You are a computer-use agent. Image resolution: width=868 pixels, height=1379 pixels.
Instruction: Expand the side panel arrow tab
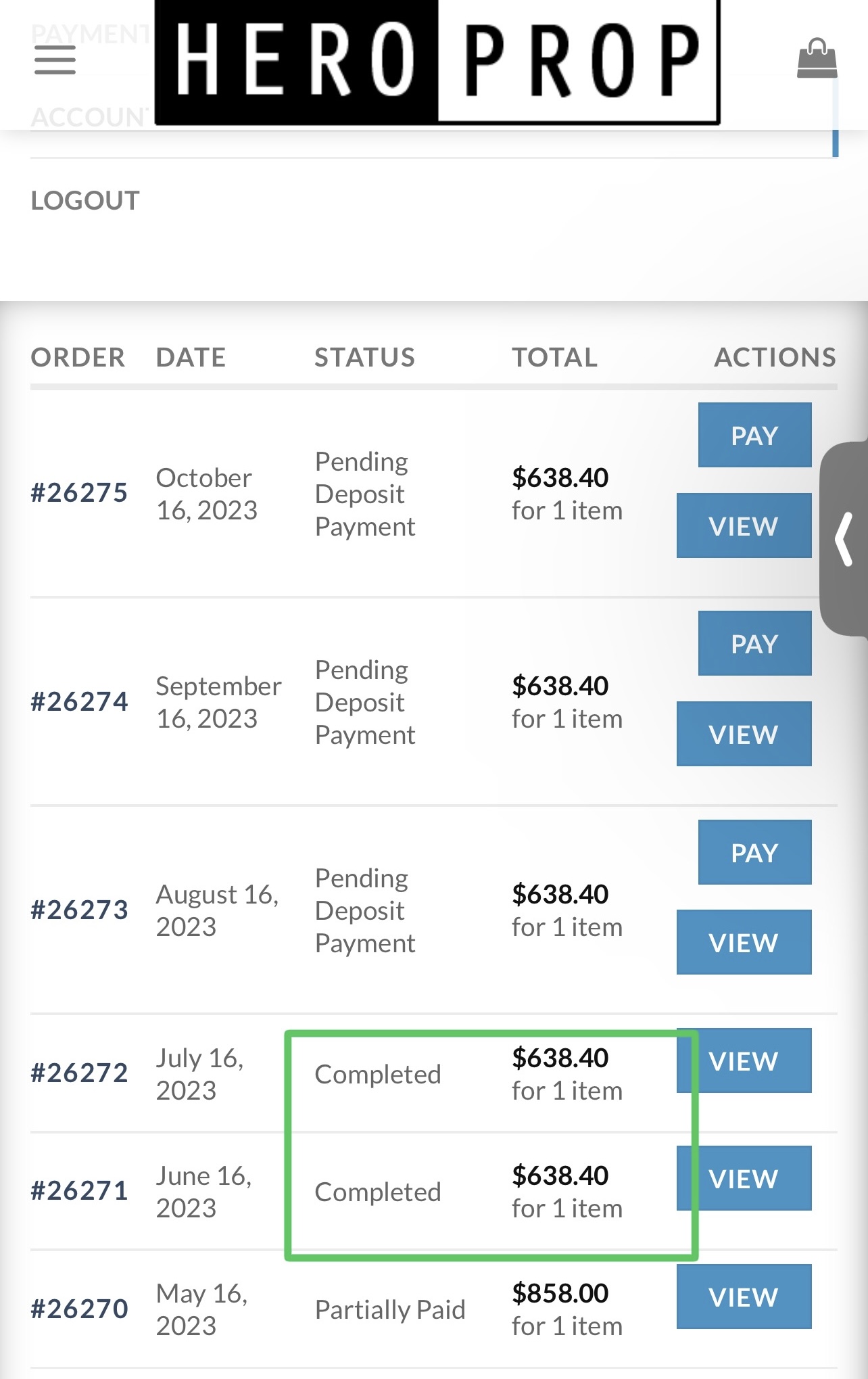(844, 539)
